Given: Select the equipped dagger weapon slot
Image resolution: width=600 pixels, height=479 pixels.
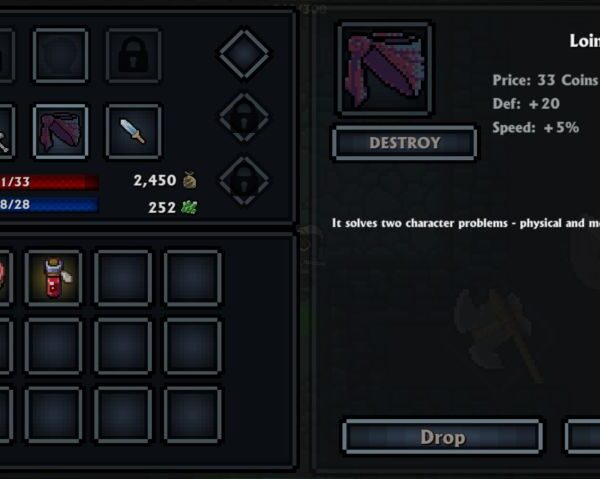Looking at the screenshot, I should (x=133, y=132).
